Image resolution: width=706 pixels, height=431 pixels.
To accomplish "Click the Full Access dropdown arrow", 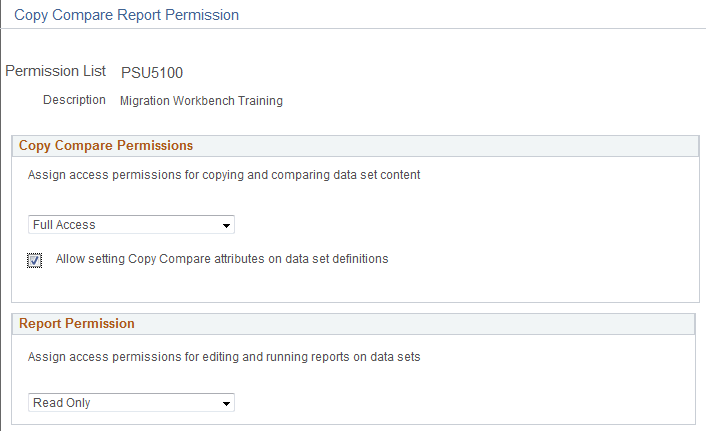I will click(227, 225).
